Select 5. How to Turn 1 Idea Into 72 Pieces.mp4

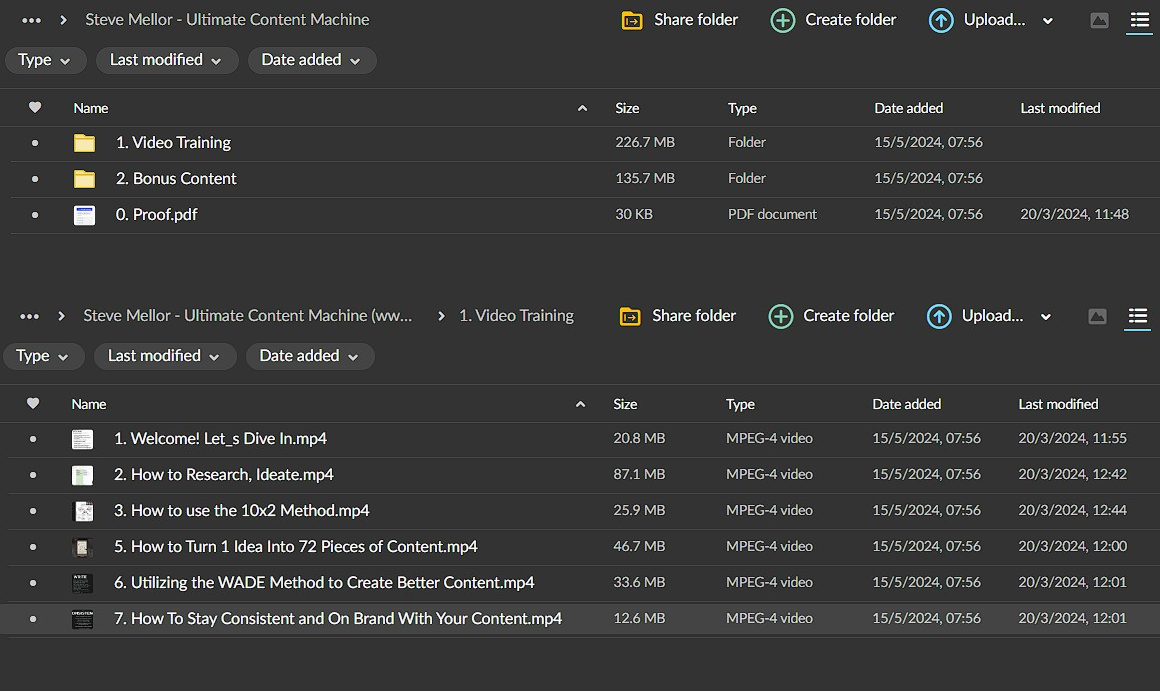coord(295,547)
